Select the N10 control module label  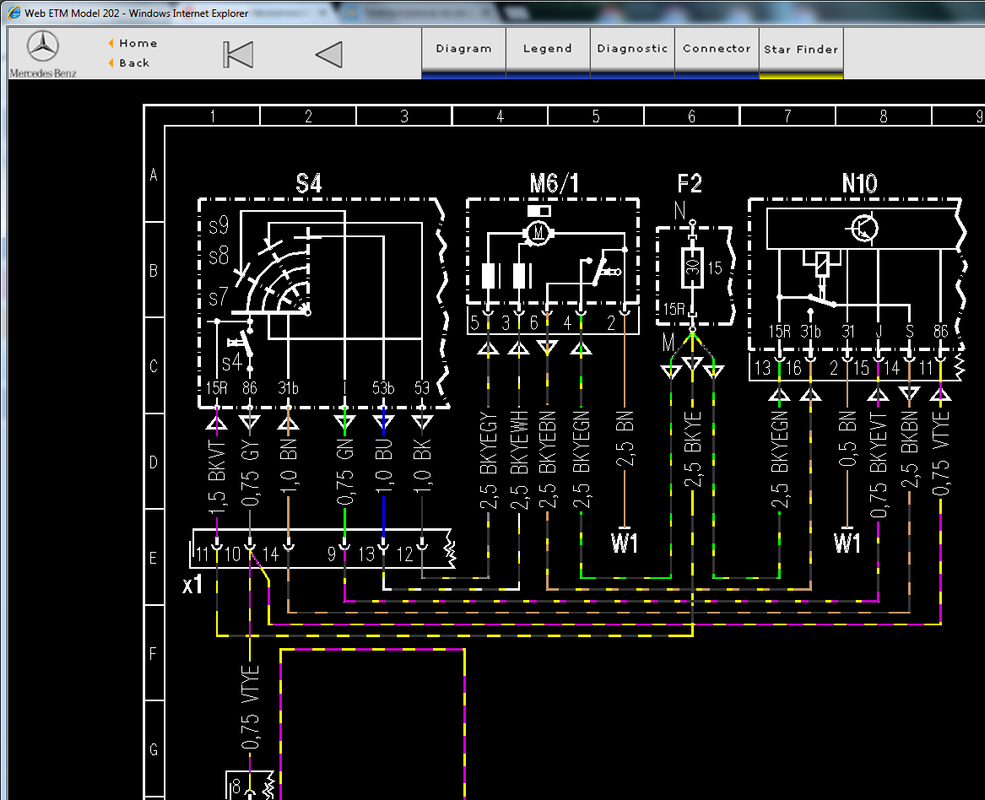859,183
